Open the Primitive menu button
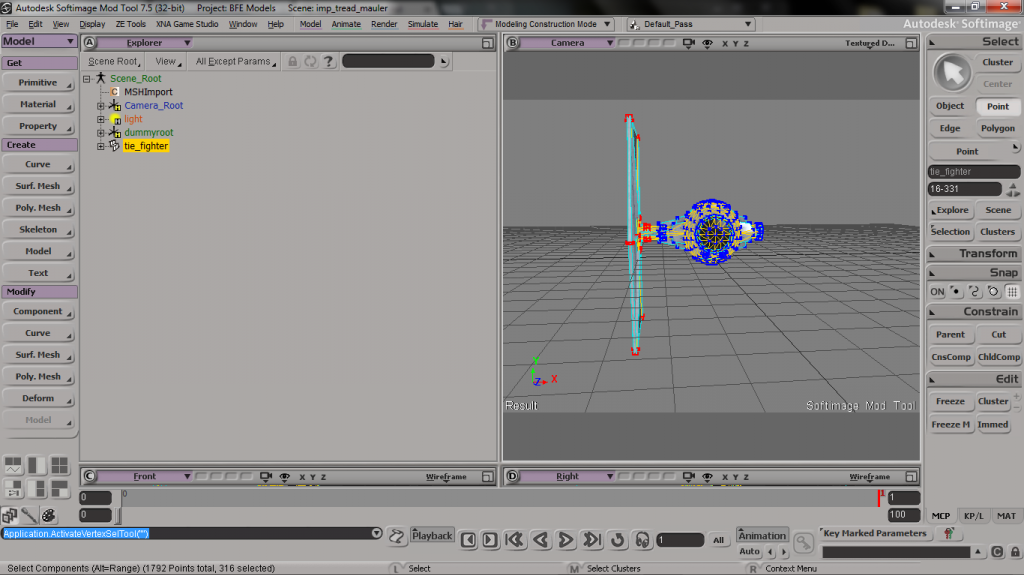Screen dimensions: 1024x575 (38, 83)
